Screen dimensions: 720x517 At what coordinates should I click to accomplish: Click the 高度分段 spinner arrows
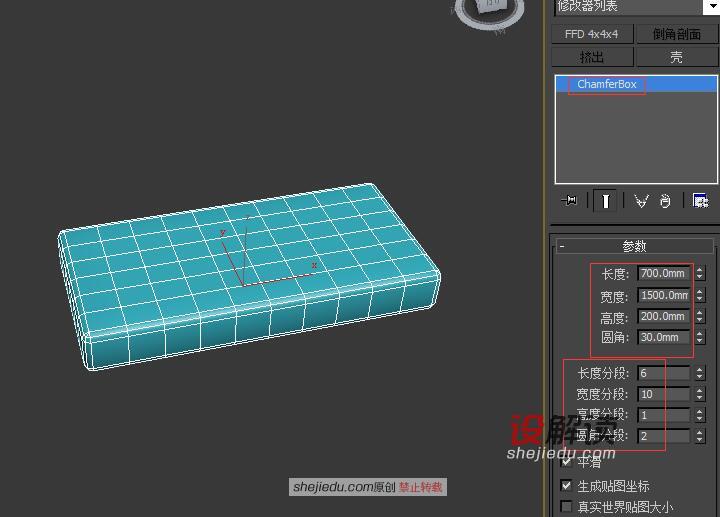click(699, 415)
